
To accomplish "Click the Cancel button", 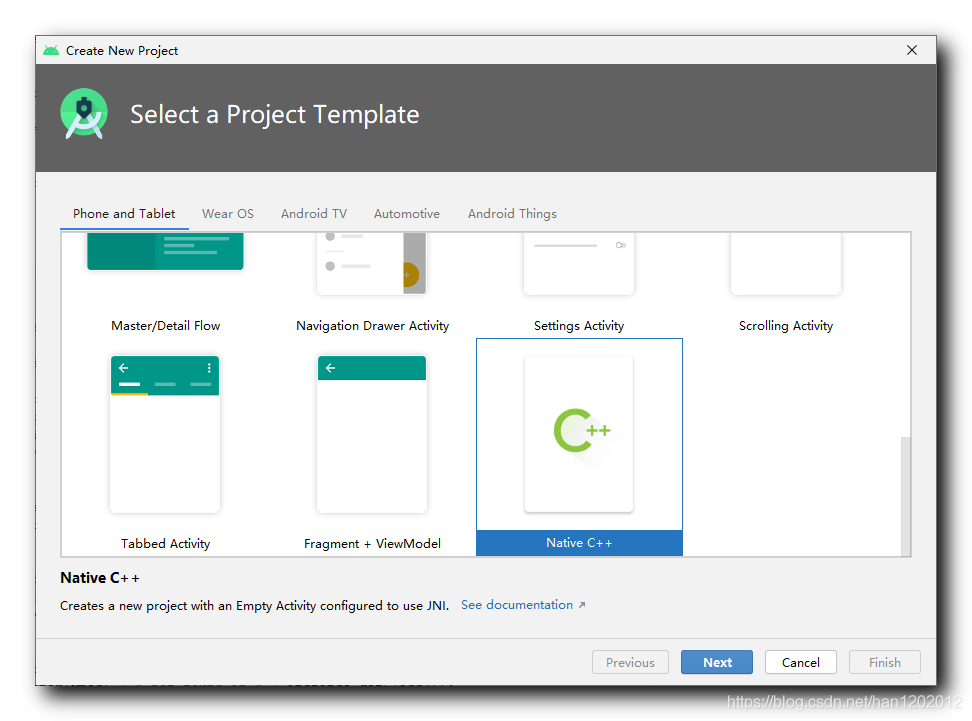I will [x=800, y=662].
